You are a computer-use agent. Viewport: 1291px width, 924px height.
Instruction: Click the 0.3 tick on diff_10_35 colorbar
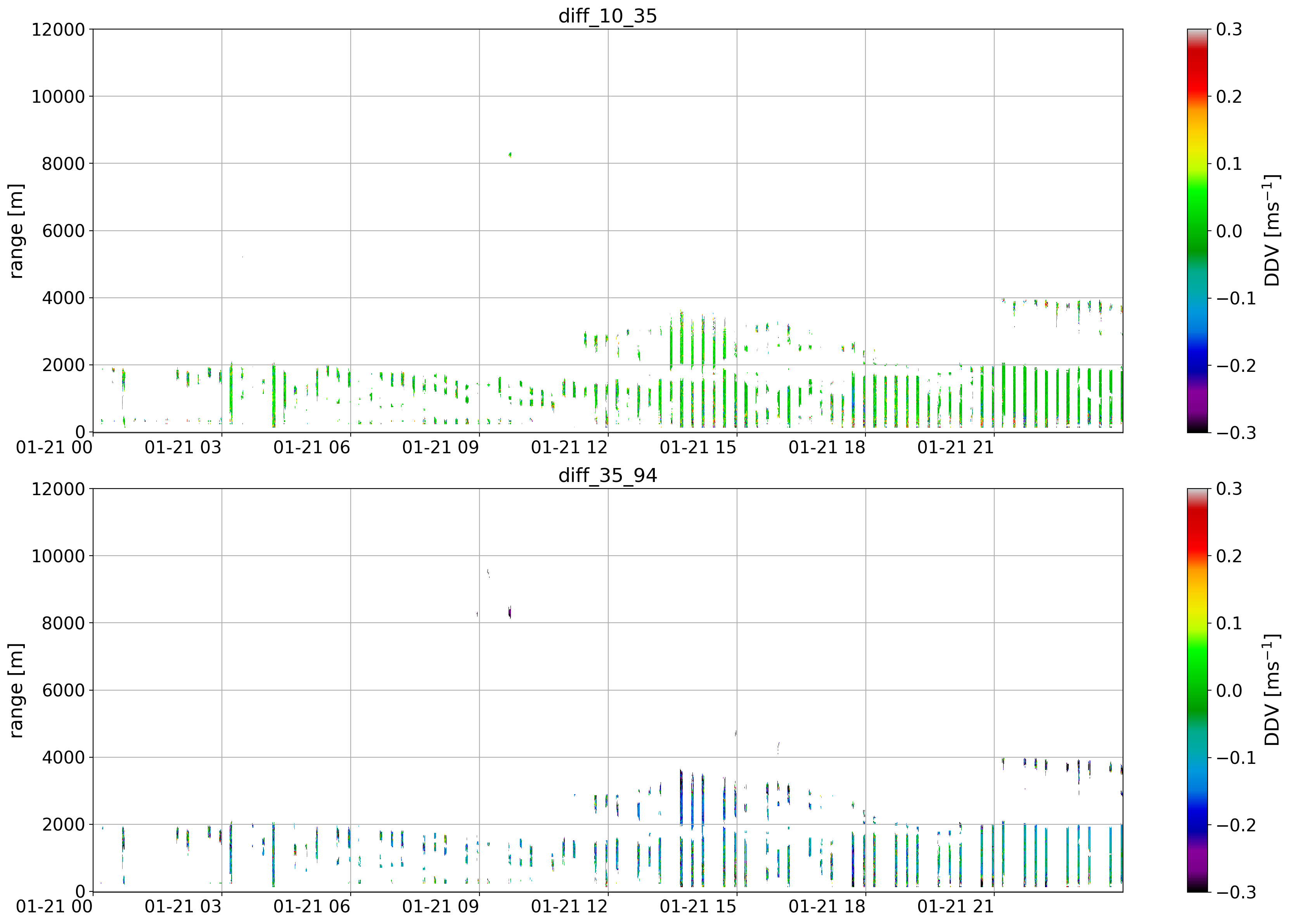click(1230, 29)
